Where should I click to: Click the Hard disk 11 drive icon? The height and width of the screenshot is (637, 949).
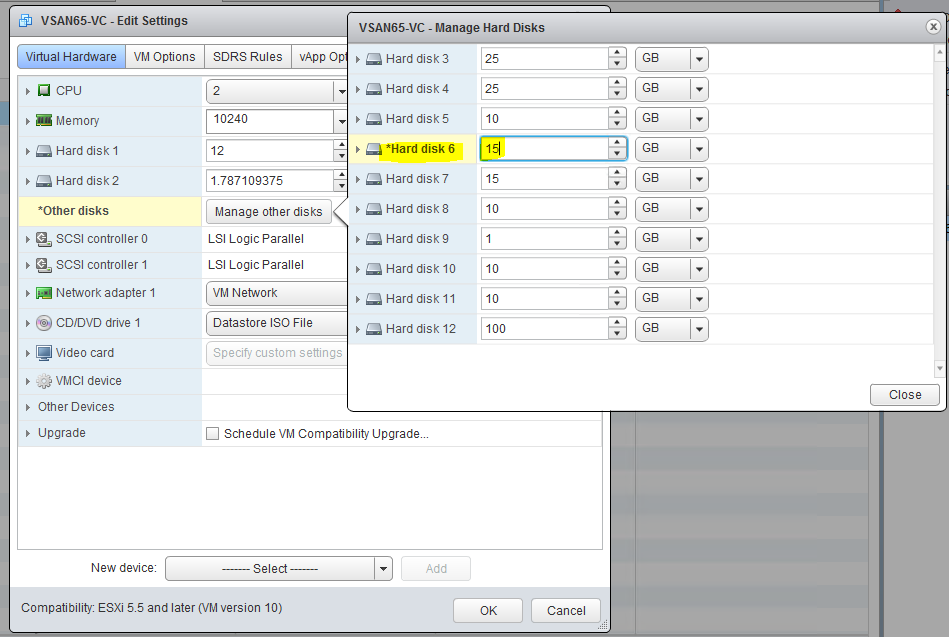374,299
